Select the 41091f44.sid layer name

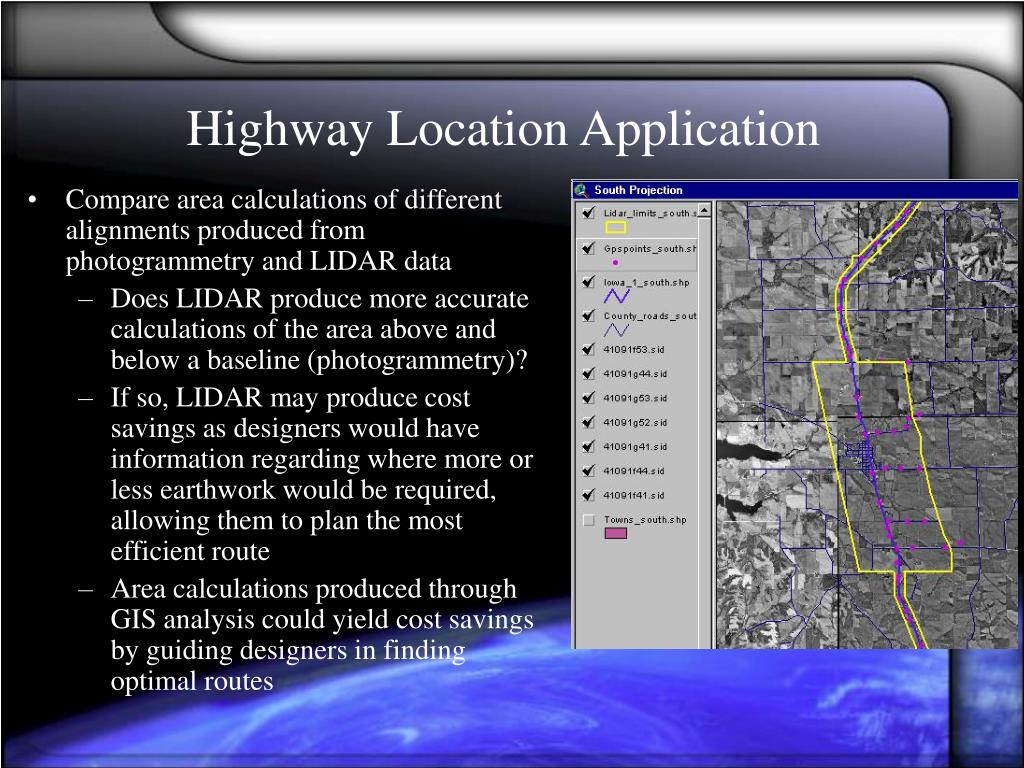pos(633,471)
